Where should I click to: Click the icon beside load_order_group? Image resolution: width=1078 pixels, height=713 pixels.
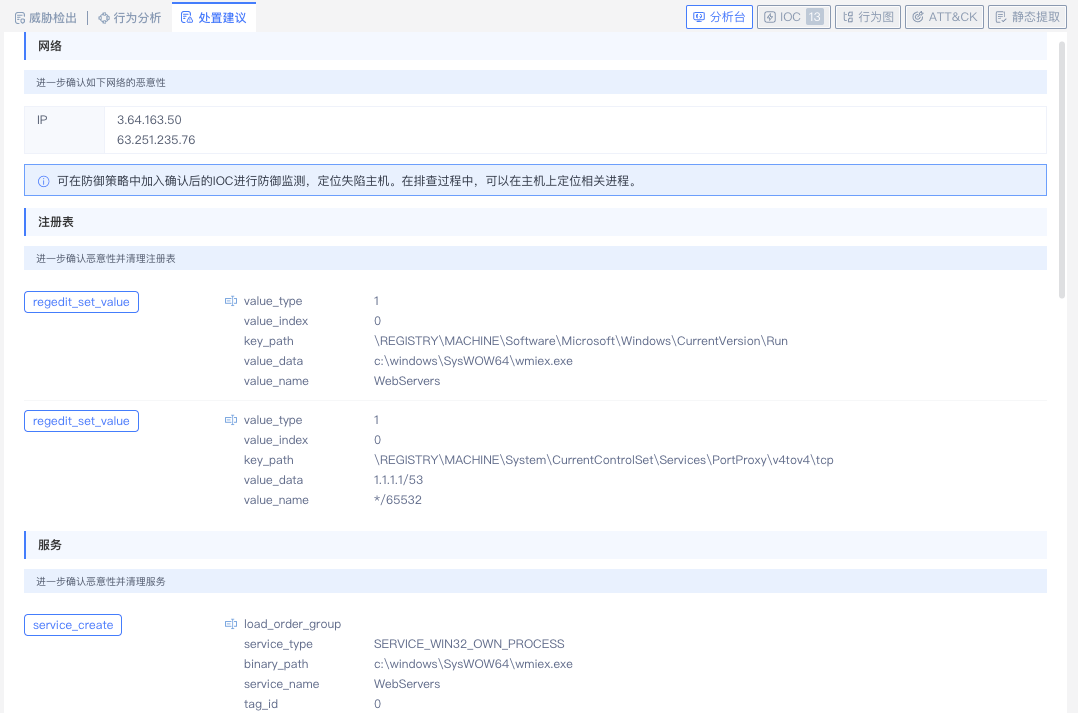point(231,624)
